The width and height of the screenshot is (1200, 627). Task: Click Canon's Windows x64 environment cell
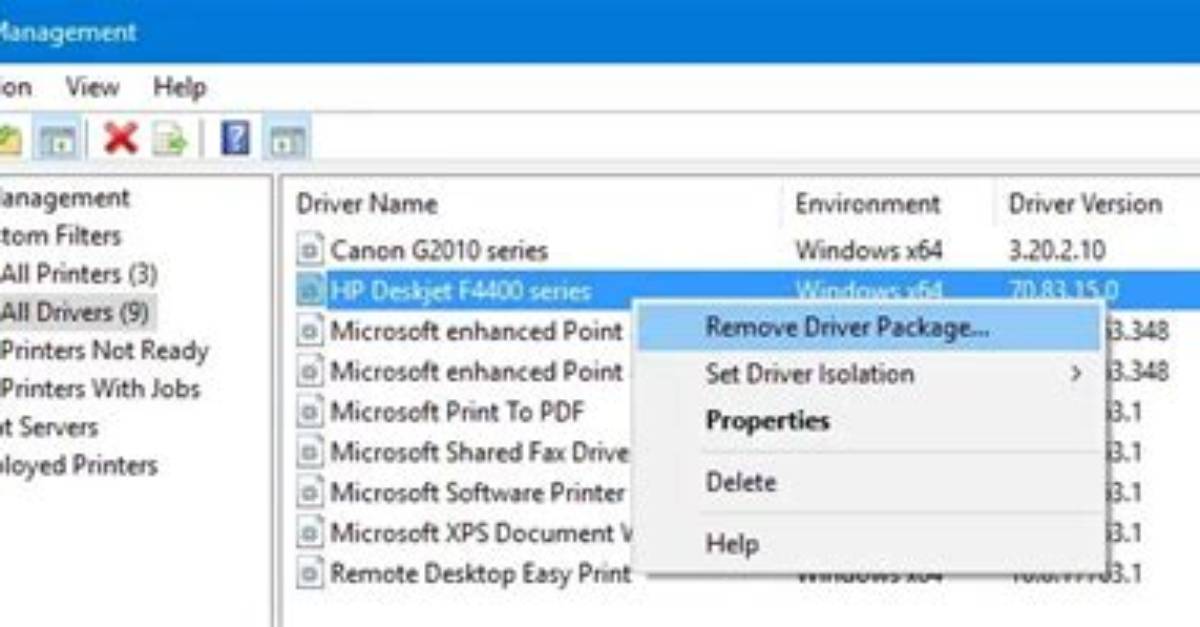pos(869,250)
